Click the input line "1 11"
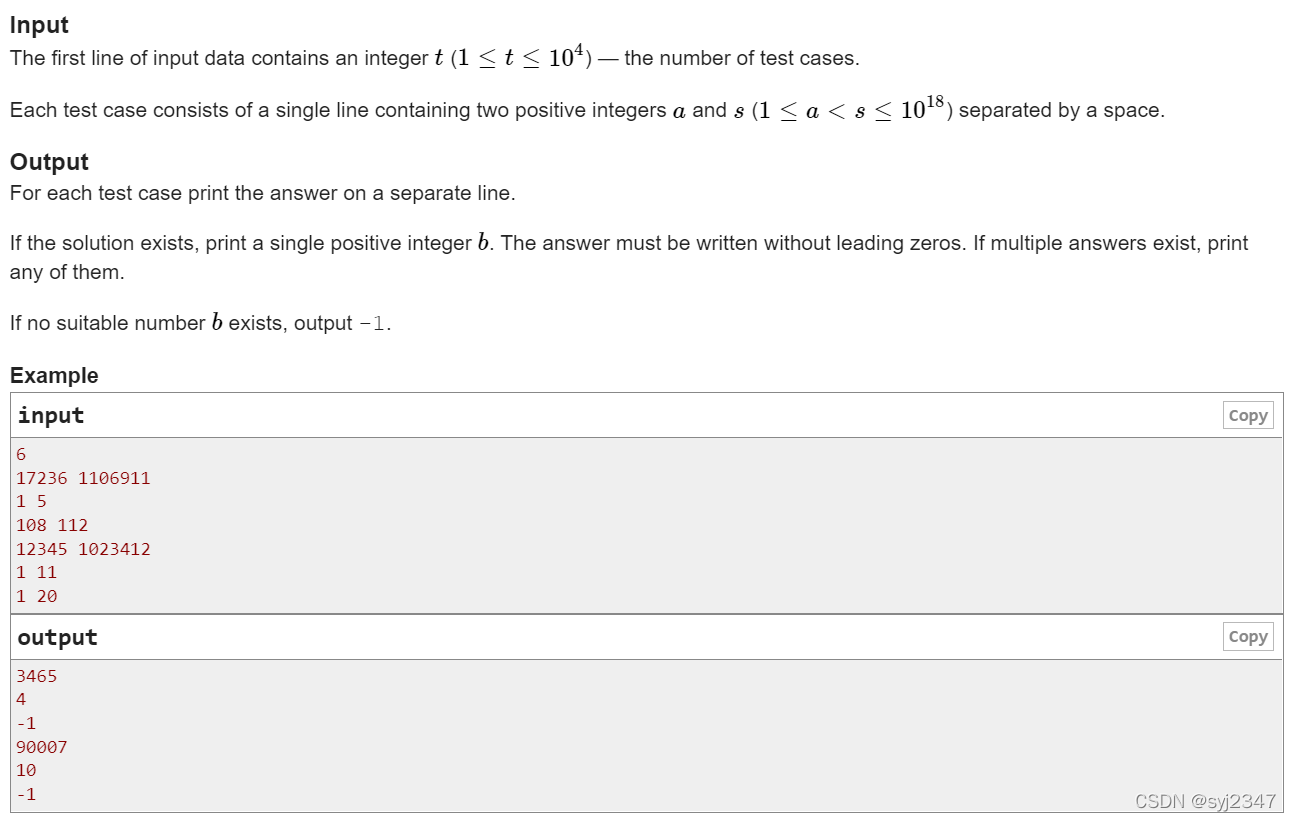Image resolution: width=1291 pixels, height=821 pixels. 37,572
